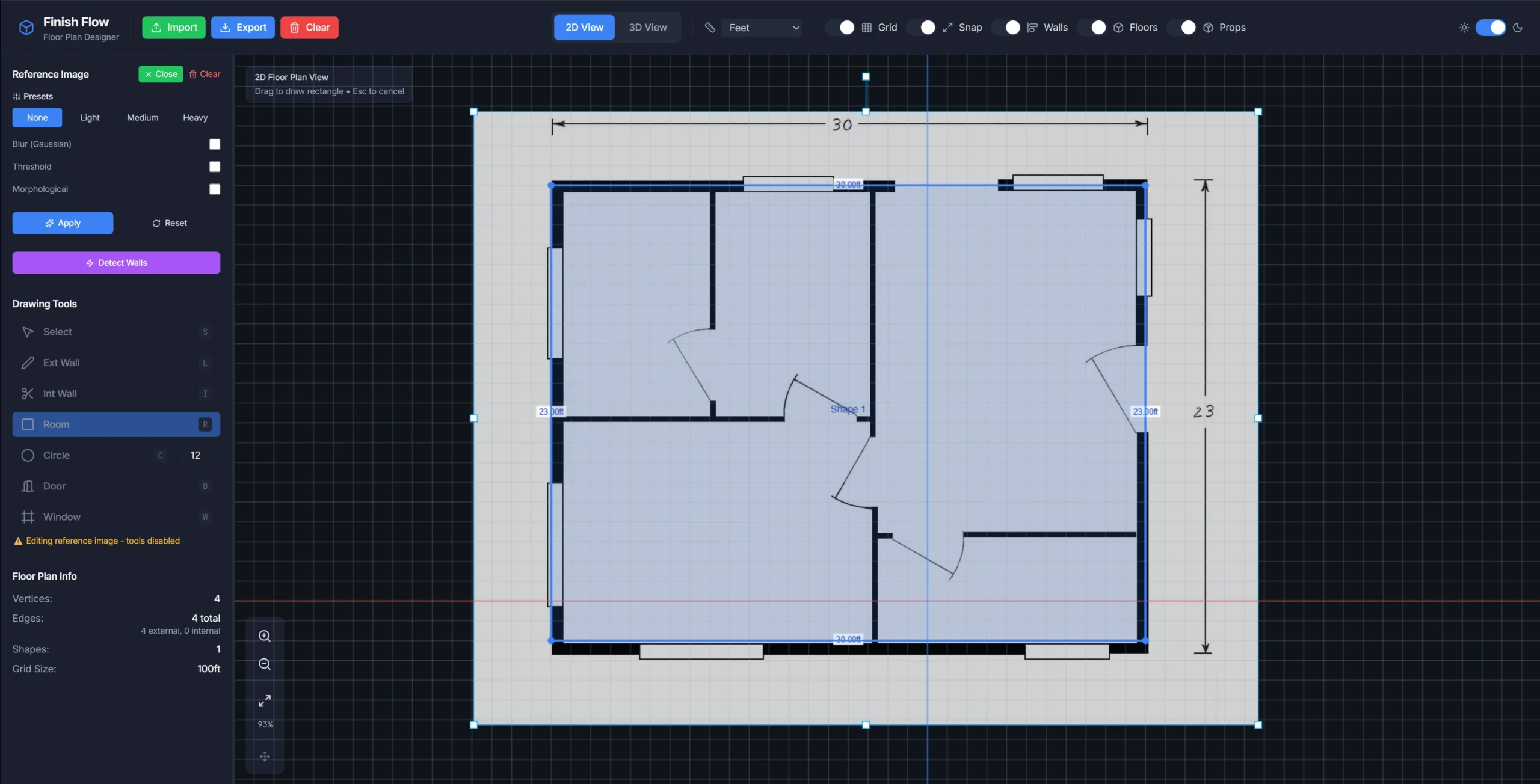Switch to the 3D View tab
Viewport: 1540px width, 784px height.
pos(647,28)
